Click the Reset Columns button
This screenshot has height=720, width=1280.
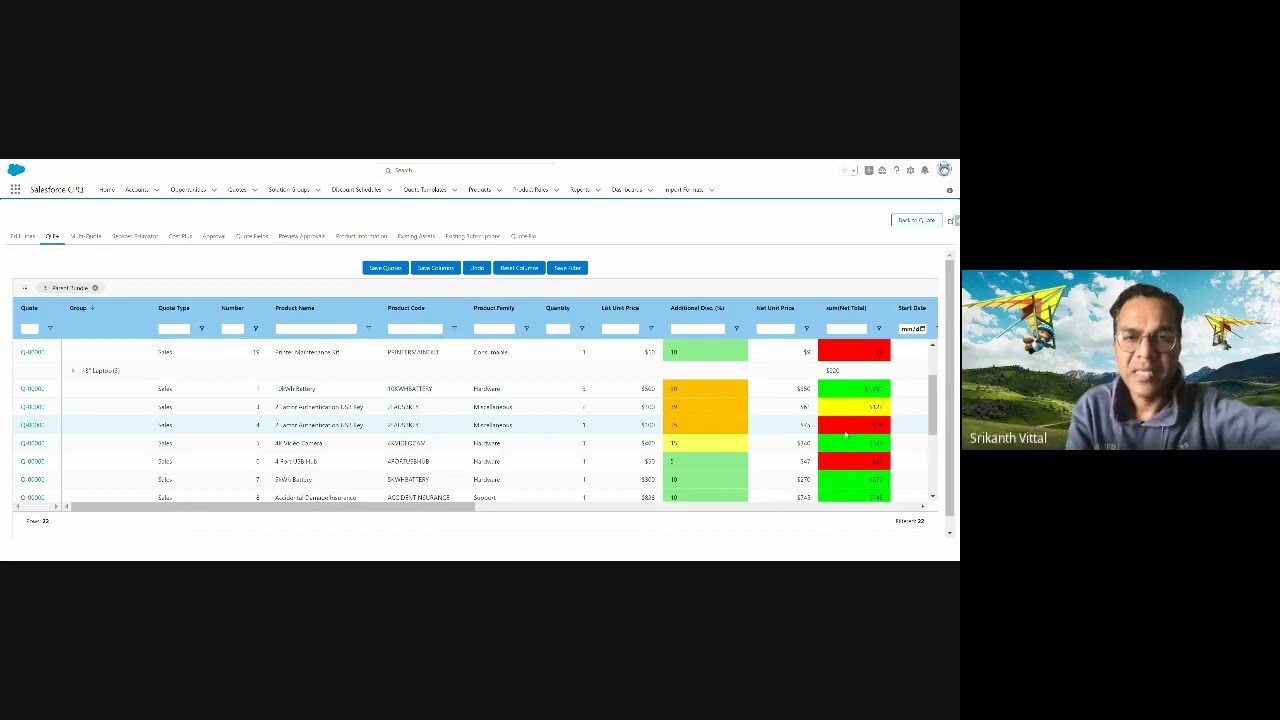click(519, 268)
